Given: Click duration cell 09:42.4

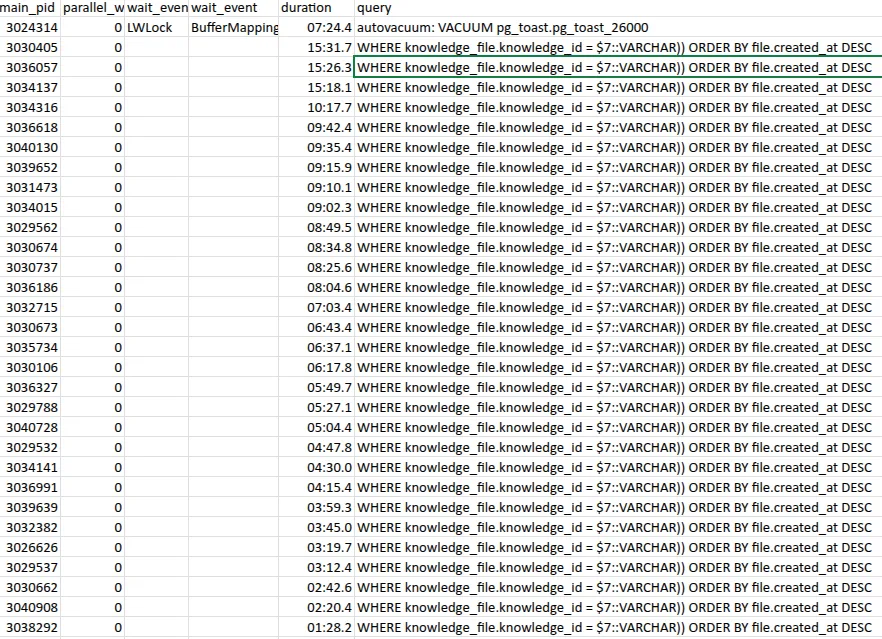Looking at the screenshot, I should [316, 128].
